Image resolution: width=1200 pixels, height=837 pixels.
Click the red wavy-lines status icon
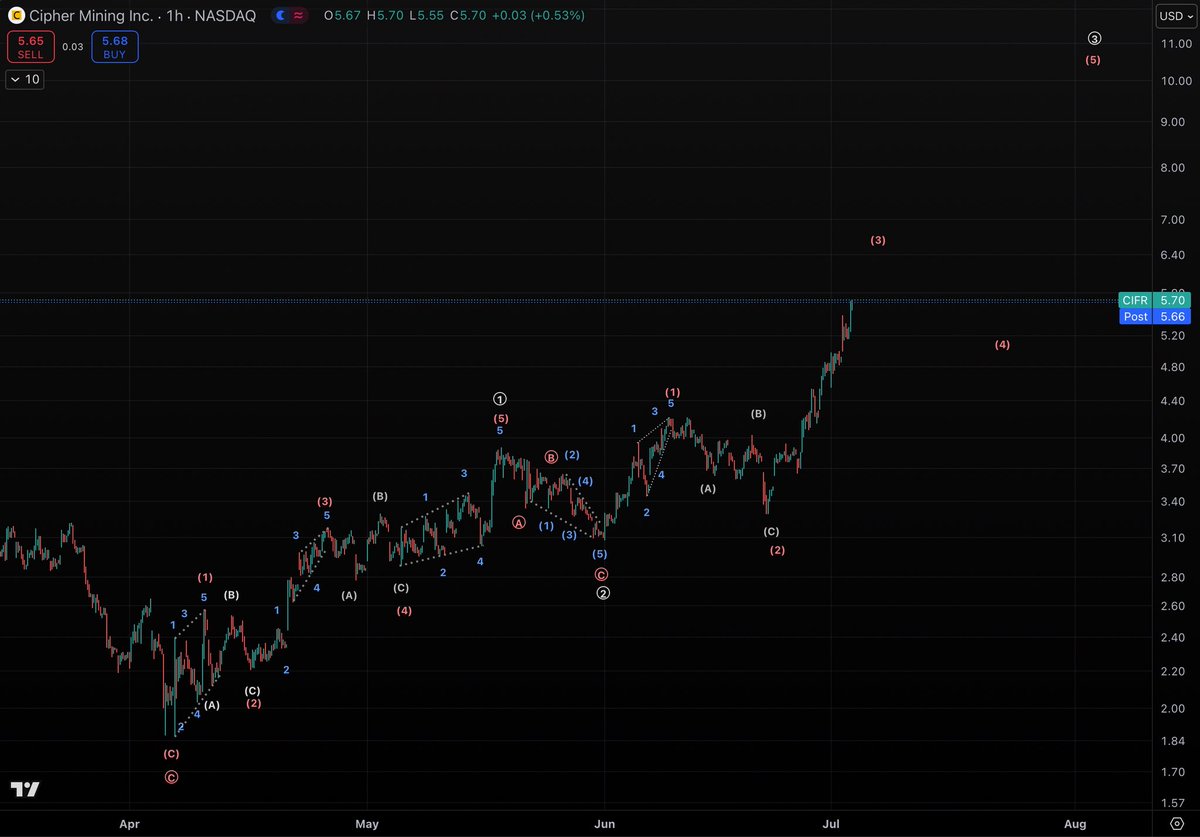pyautogui.click(x=298, y=16)
